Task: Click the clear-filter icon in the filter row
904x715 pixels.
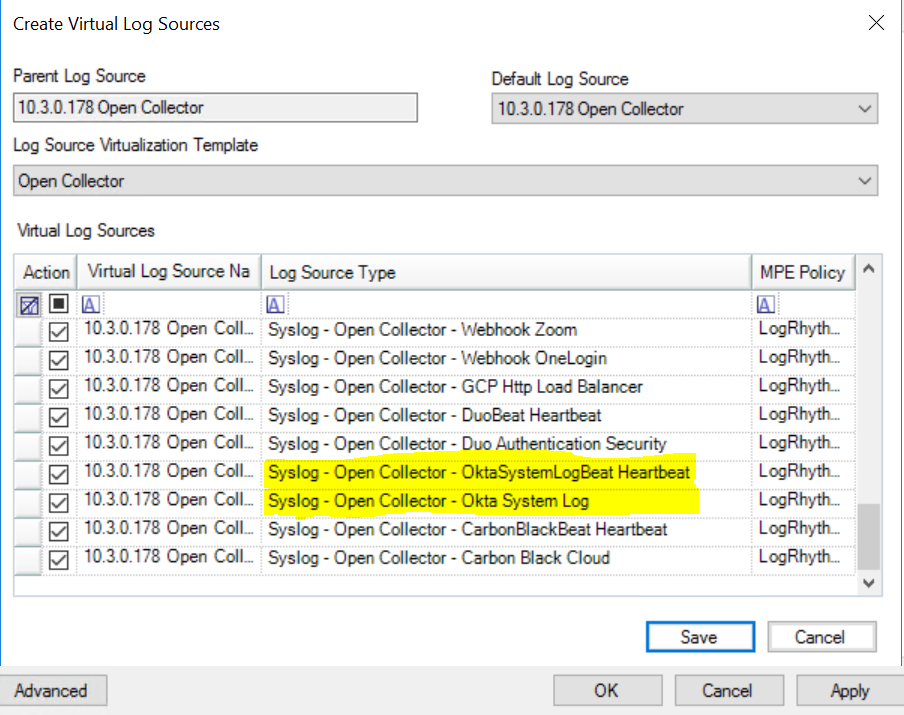Action: [x=29, y=304]
